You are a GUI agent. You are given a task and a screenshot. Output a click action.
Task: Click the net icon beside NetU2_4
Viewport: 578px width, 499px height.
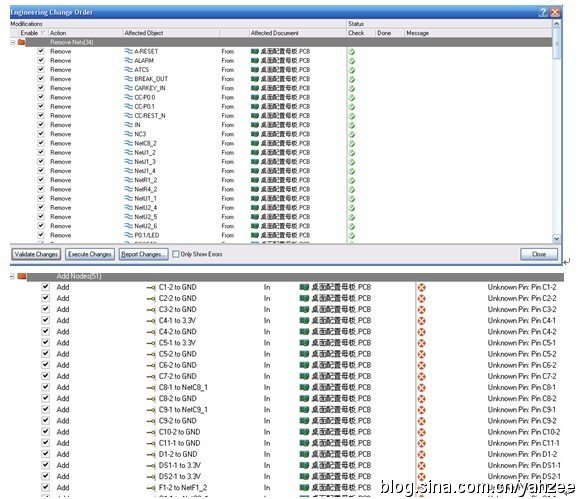129,207
